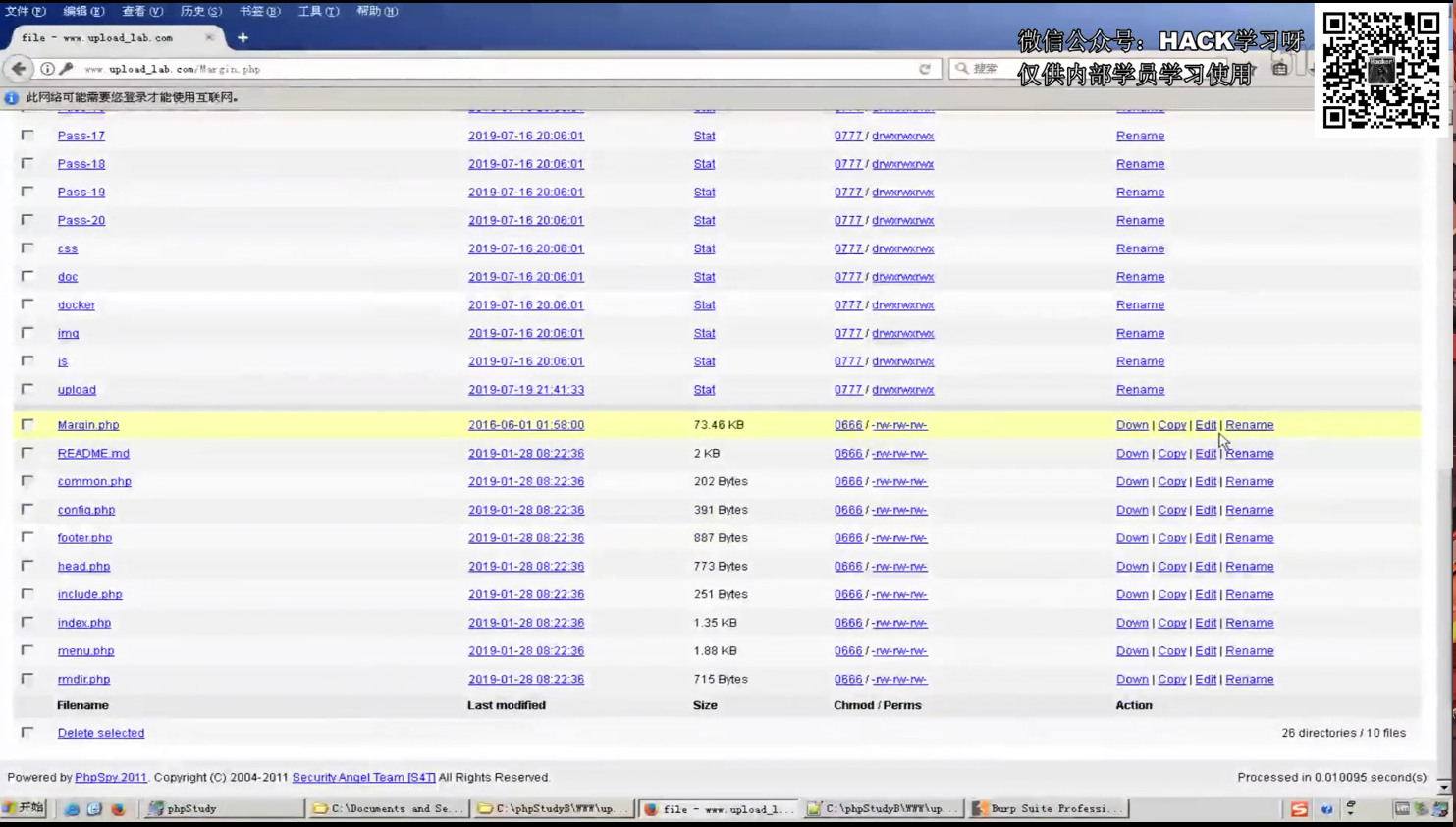The width and height of the screenshot is (1456, 827).
Task: Toggle the select-all checkbox near Delete selected
Action: (x=27, y=733)
